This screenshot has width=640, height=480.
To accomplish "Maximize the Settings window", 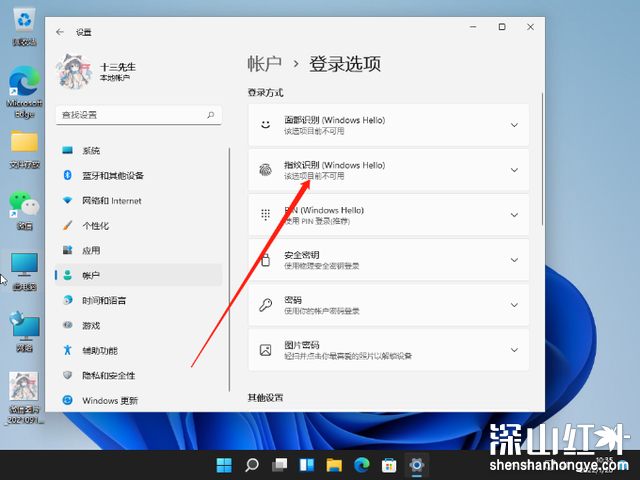I will (502, 27).
